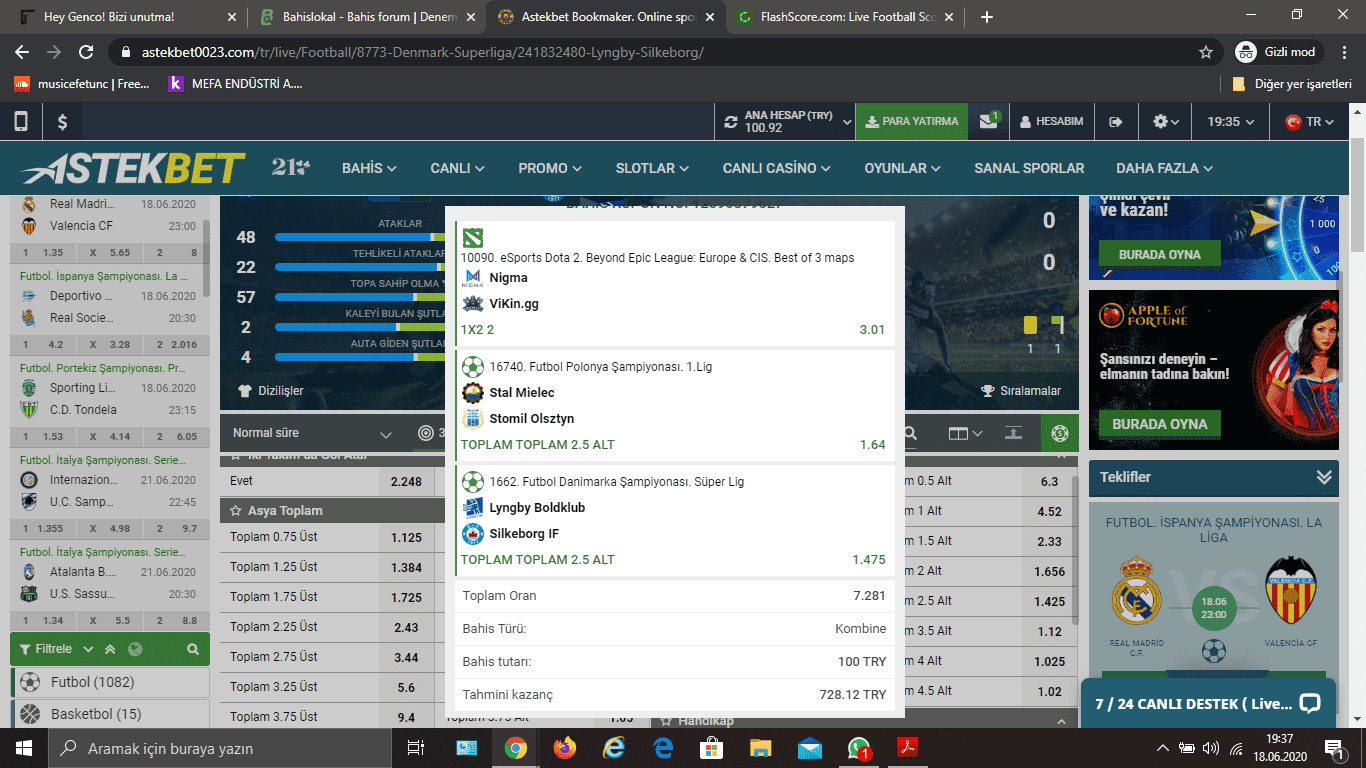Click the logout arrow icon
The height and width of the screenshot is (768, 1366).
tap(1116, 122)
